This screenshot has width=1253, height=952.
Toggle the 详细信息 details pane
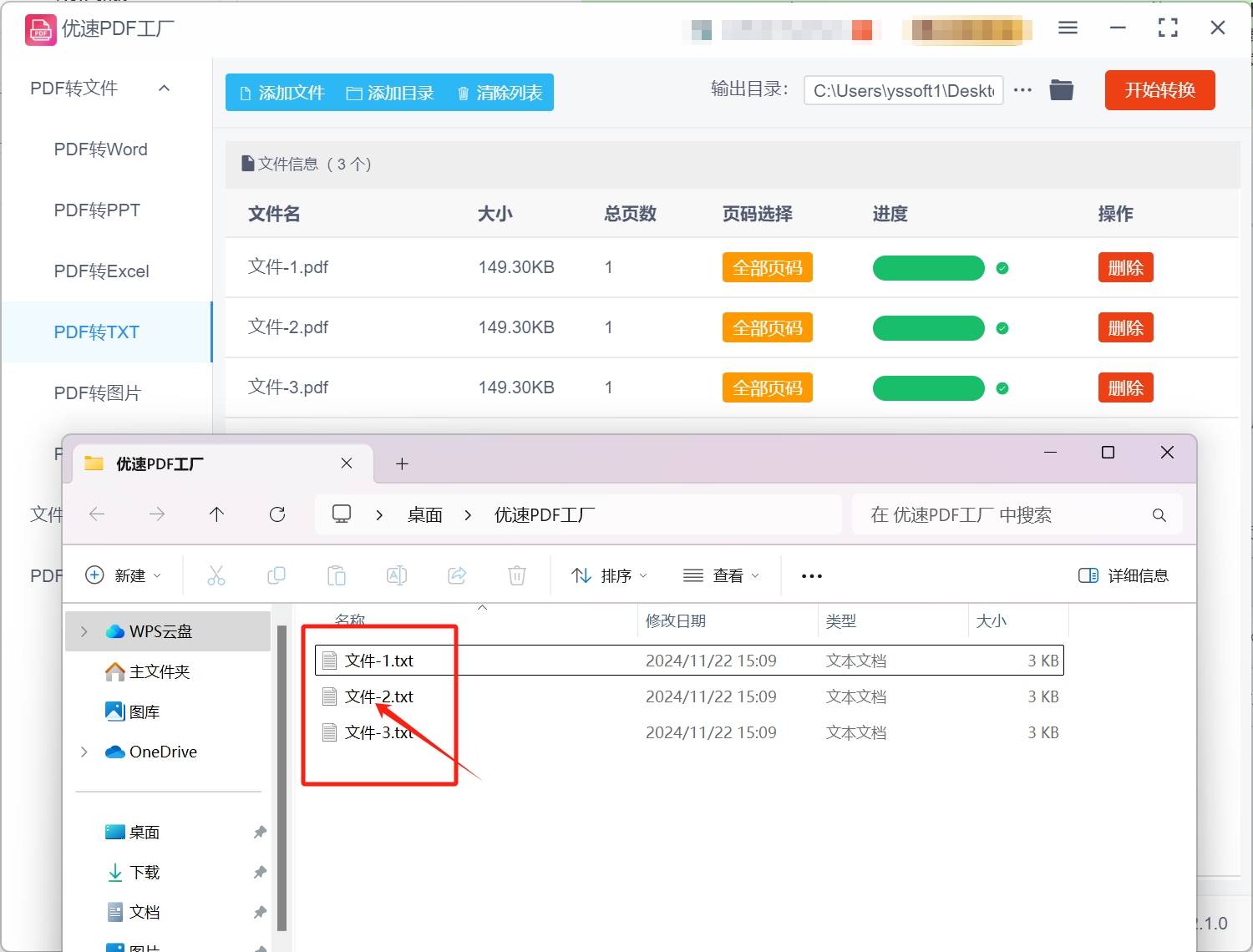point(1124,575)
